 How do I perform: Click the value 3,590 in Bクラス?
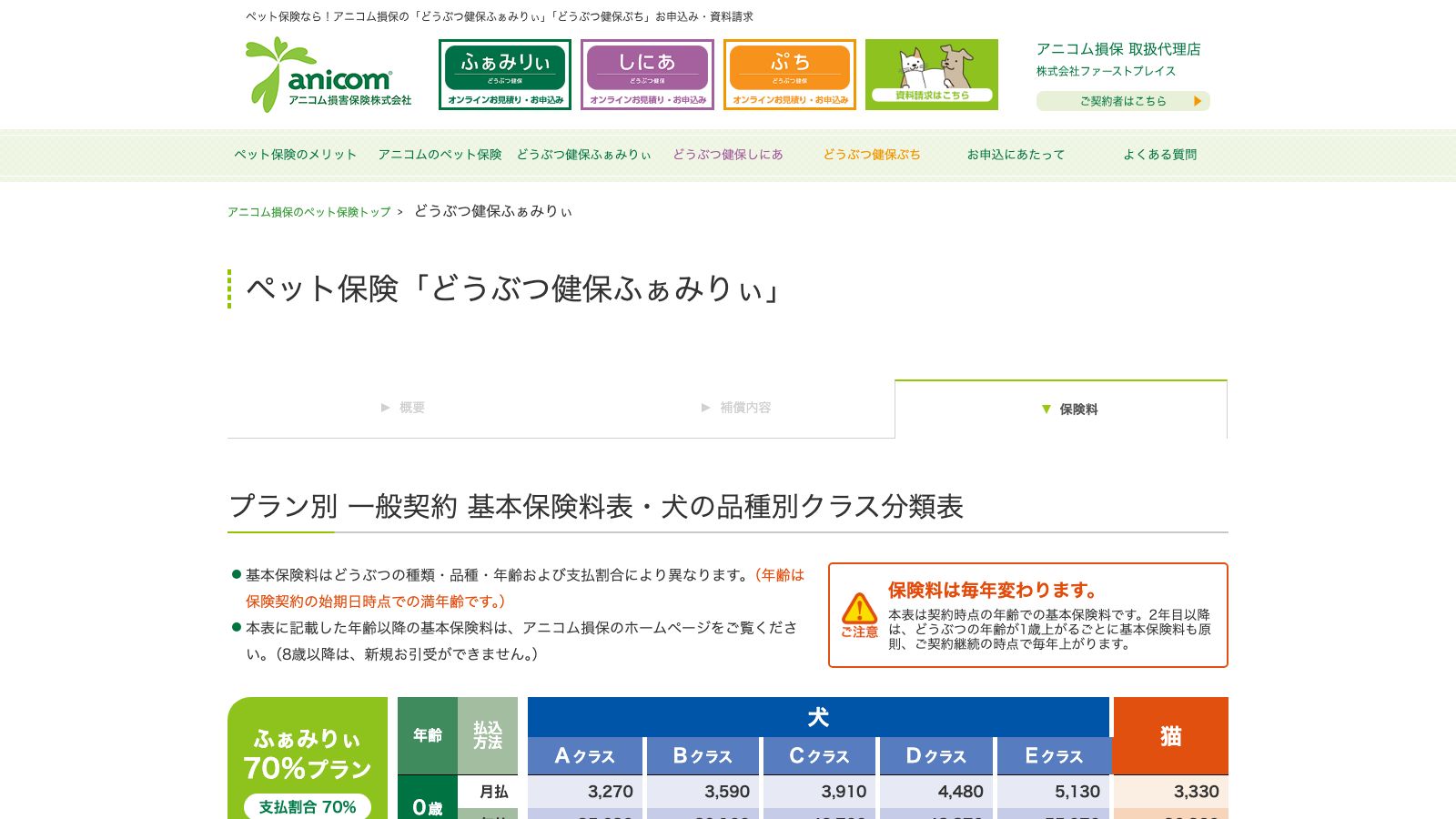[x=726, y=792]
